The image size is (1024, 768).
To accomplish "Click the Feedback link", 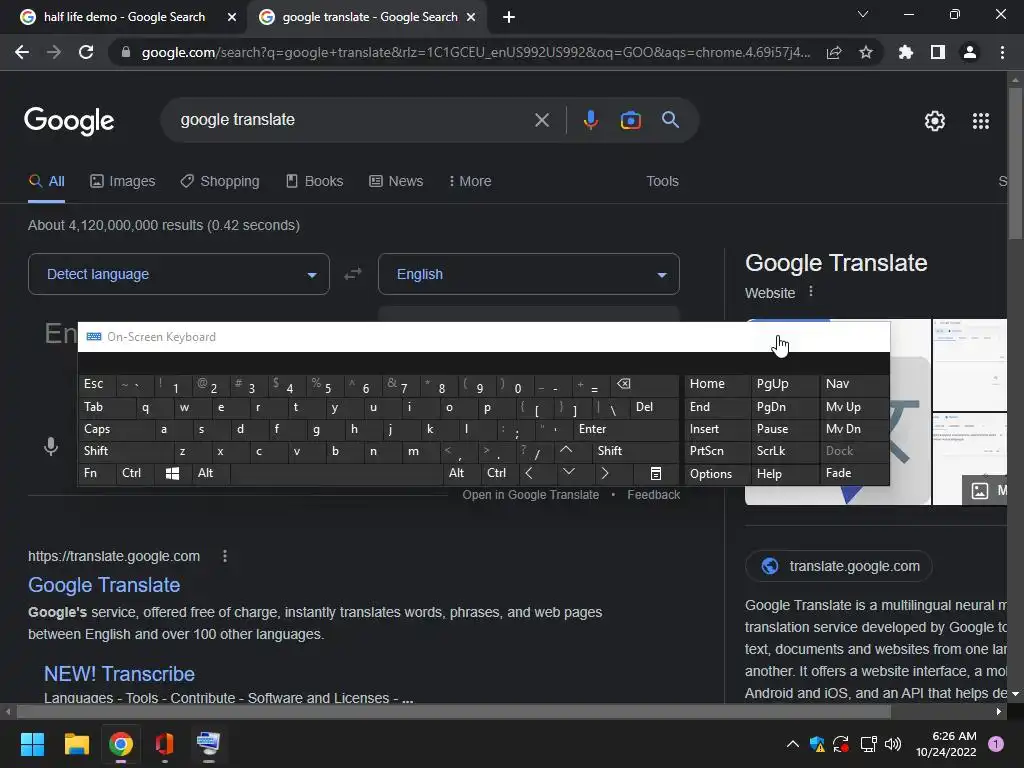I will pos(654,495).
